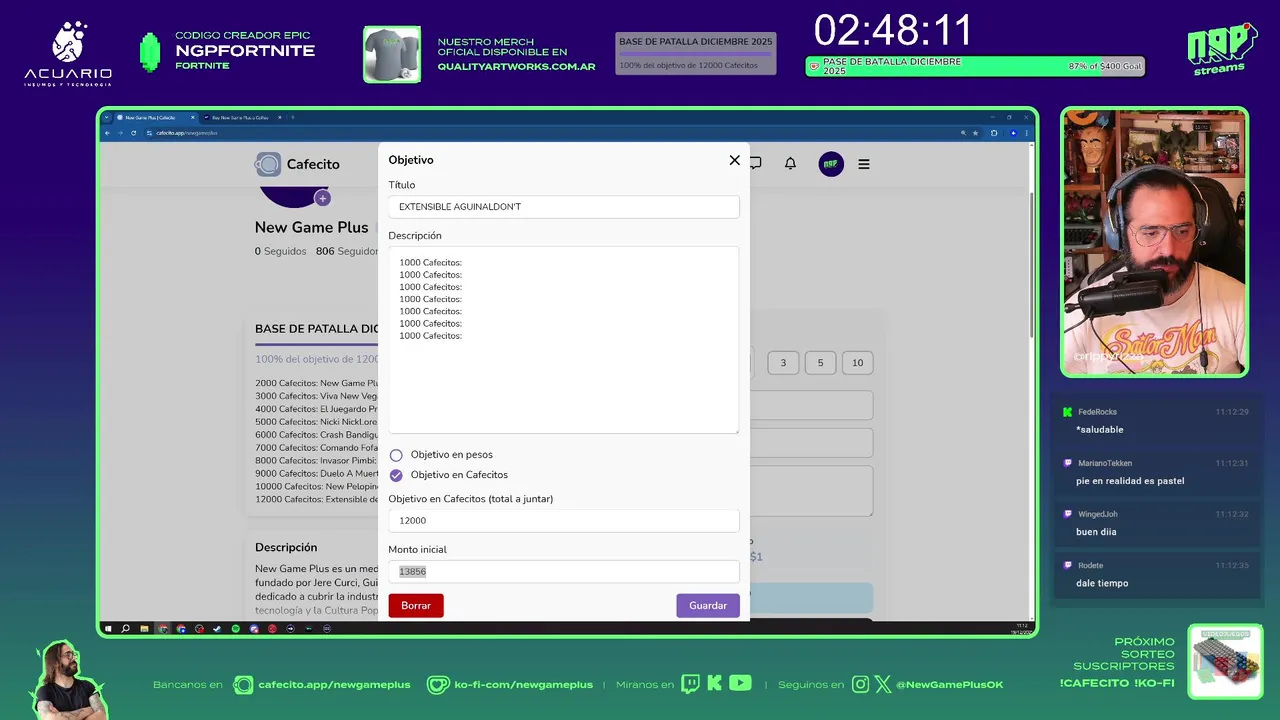
Task: Open Spotify from the taskbar
Action: click(x=236, y=628)
